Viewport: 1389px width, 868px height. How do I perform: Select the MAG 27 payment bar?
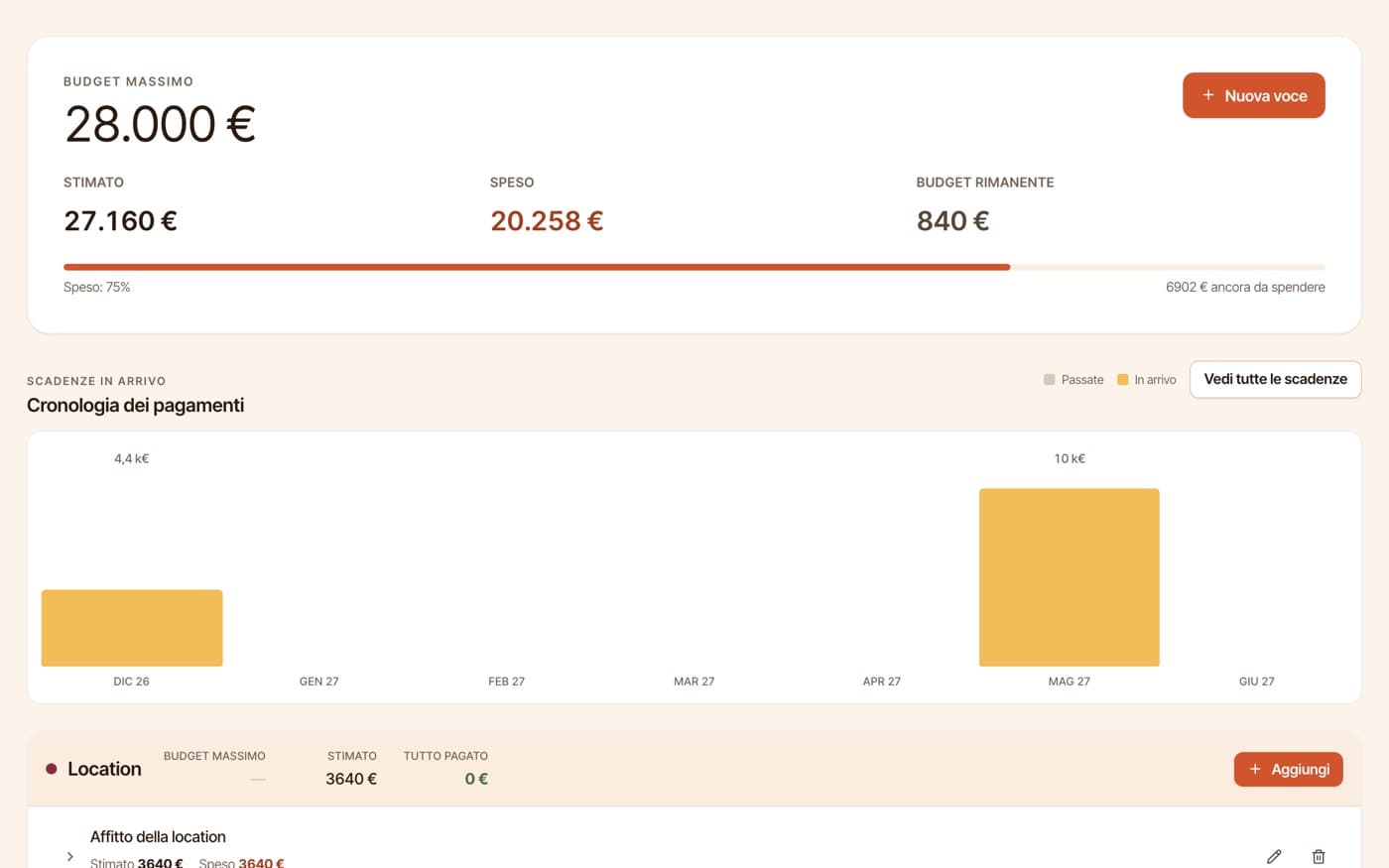[x=1070, y=577]
